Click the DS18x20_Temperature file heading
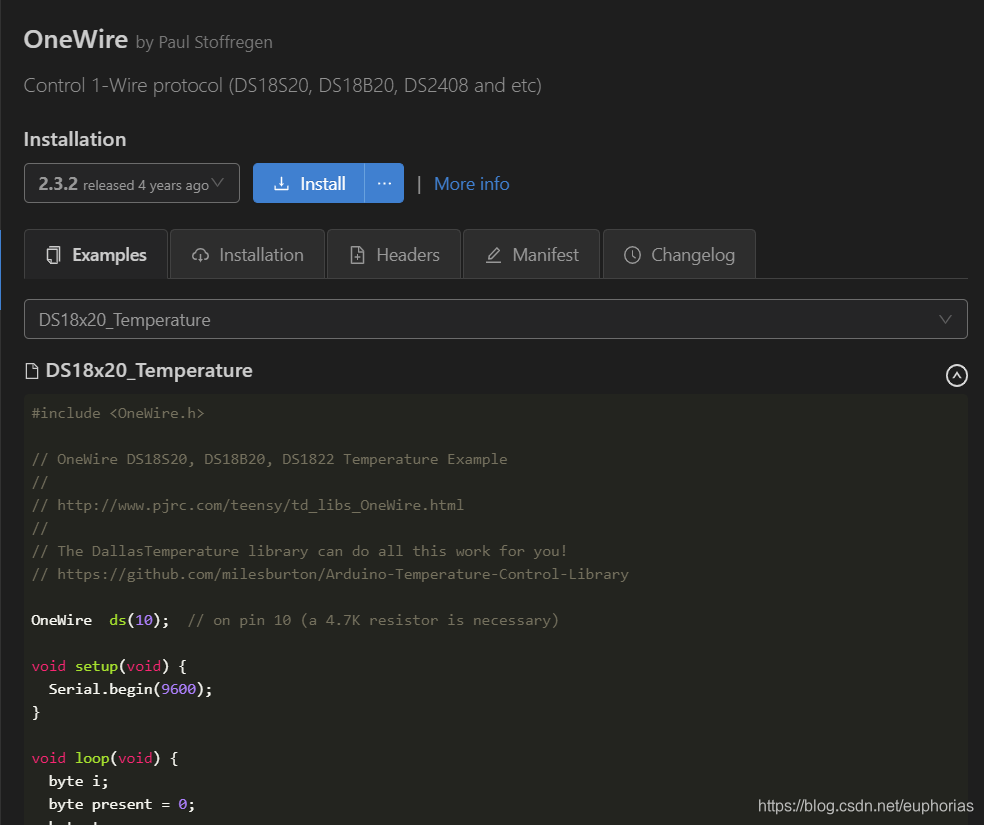Image resolution: width=984 pixels, height=825 pixels. click(149, 371)
